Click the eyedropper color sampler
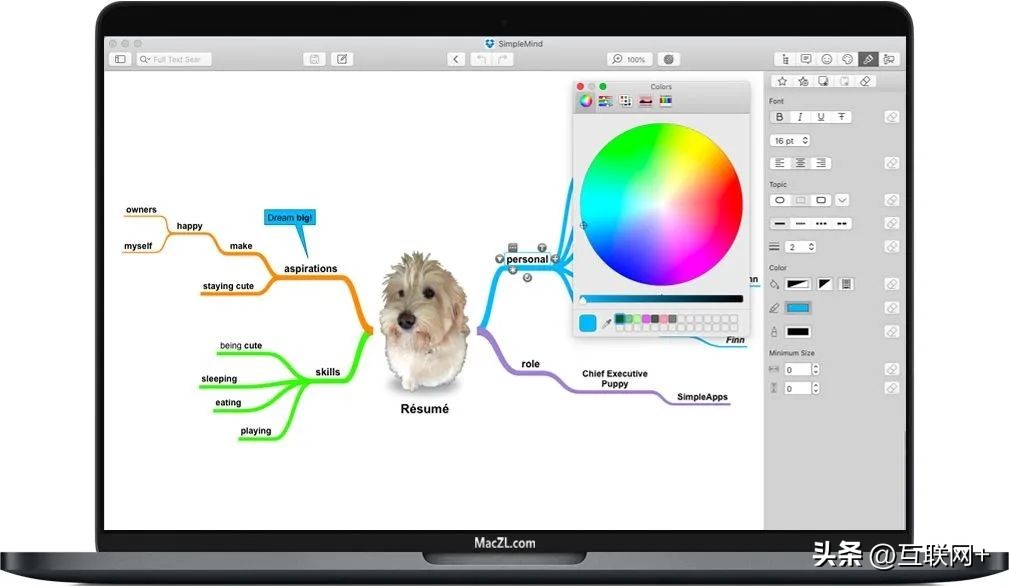 pyautogui.click(x=606, y=323)
